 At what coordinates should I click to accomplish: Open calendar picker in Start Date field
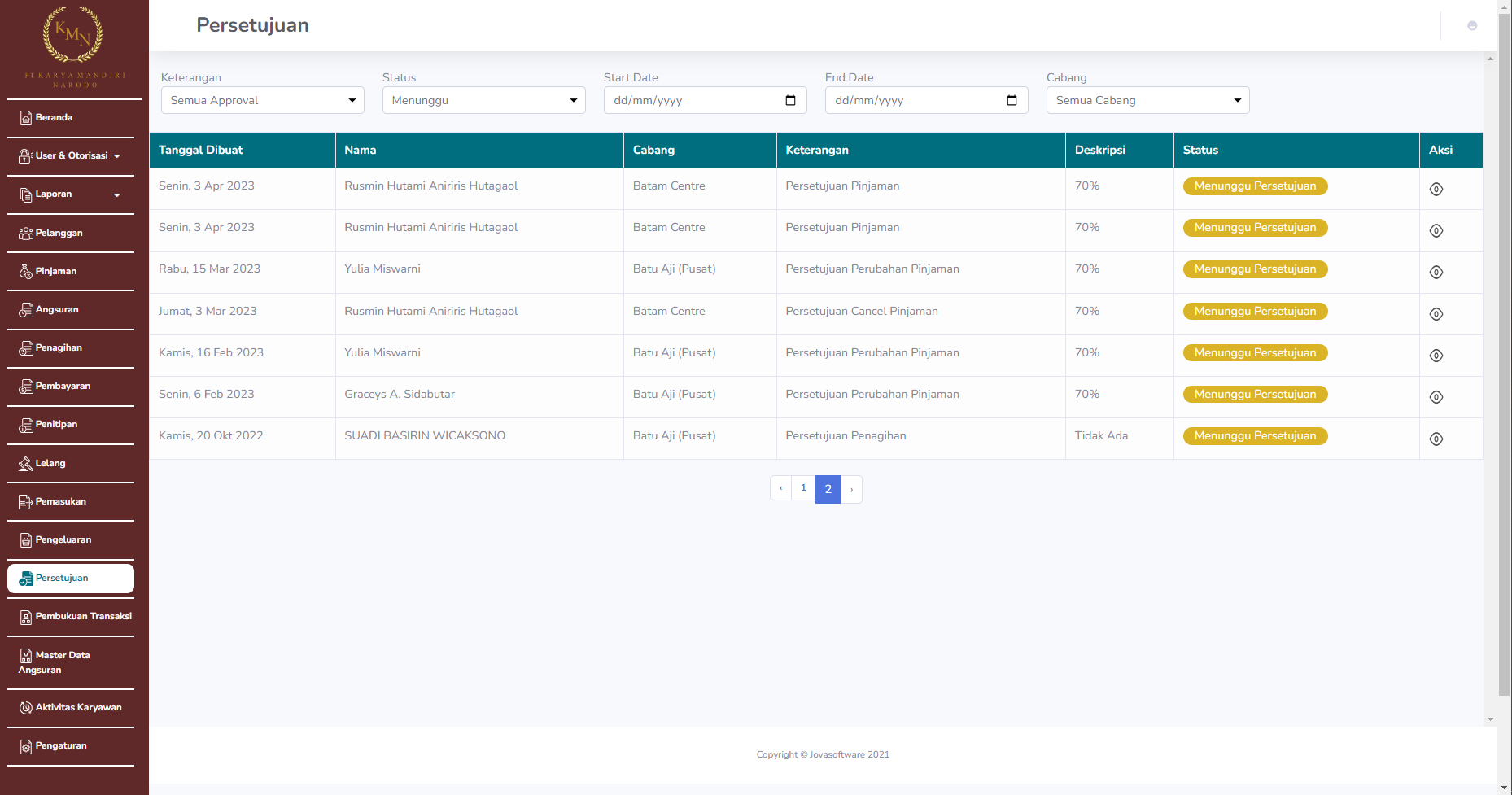(790, 100)
